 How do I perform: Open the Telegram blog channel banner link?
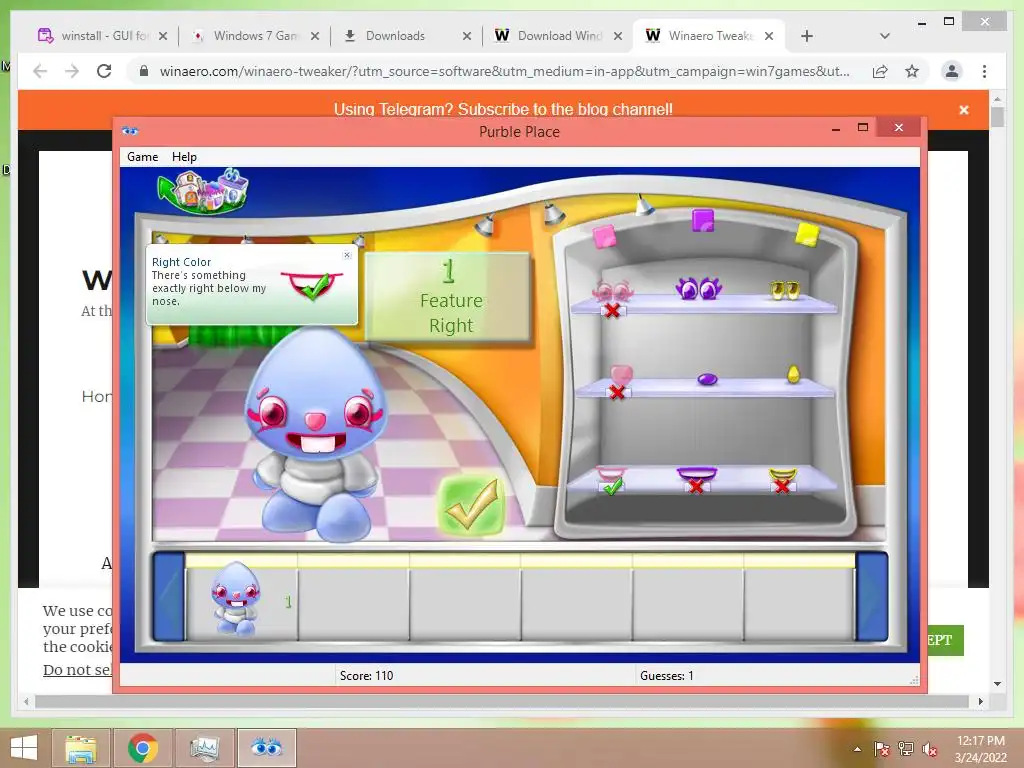(503, 109)
